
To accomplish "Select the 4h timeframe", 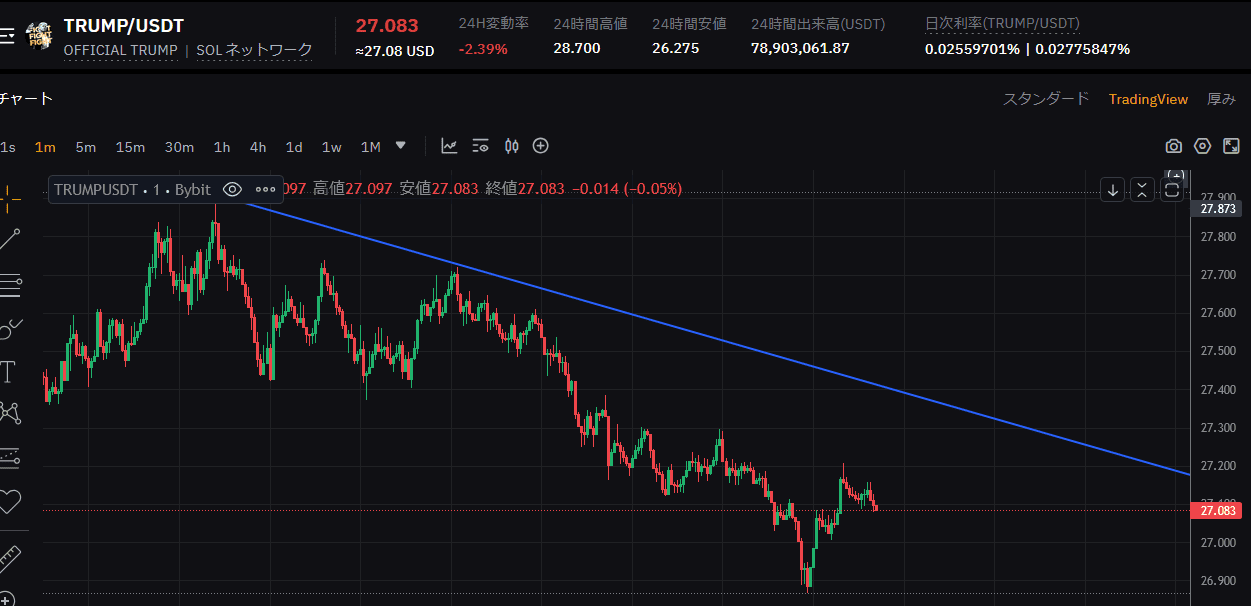I will pos(258,147).
